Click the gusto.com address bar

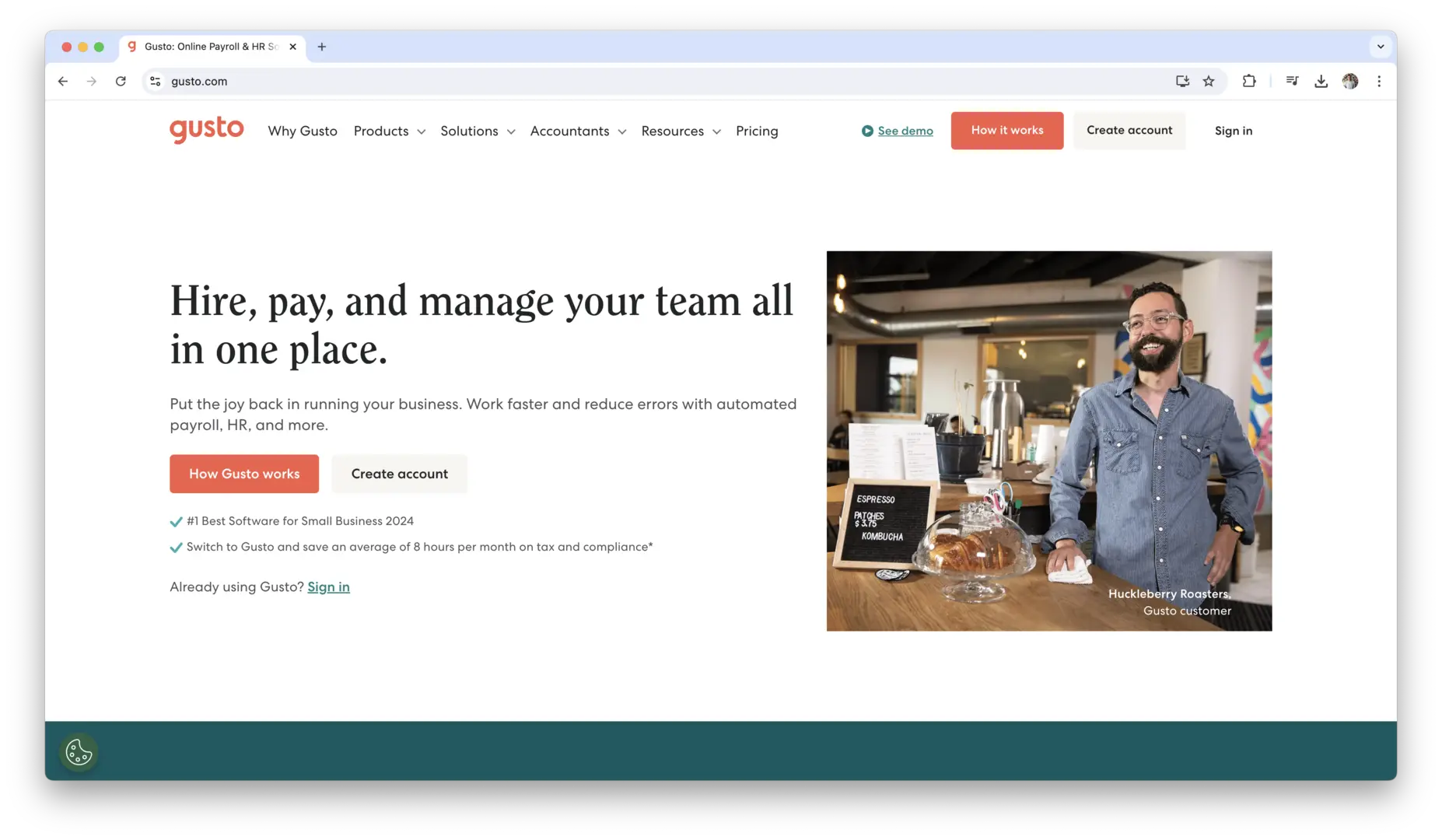(684, 81)
